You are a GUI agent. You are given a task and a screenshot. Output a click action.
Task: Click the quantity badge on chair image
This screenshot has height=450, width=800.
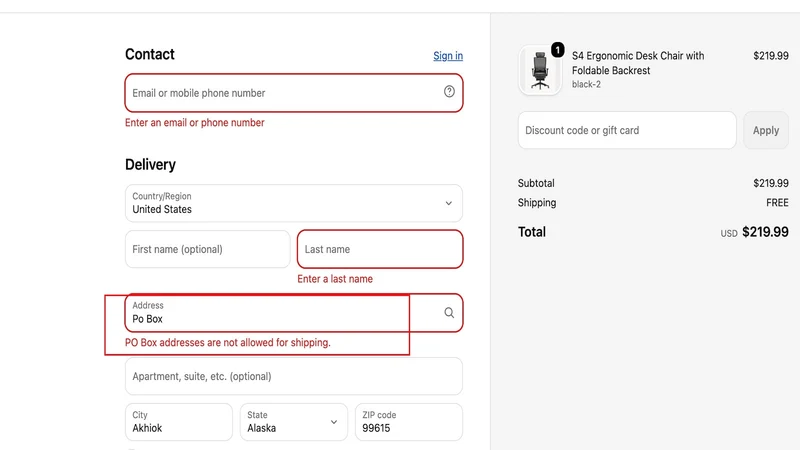pos(558,49)
